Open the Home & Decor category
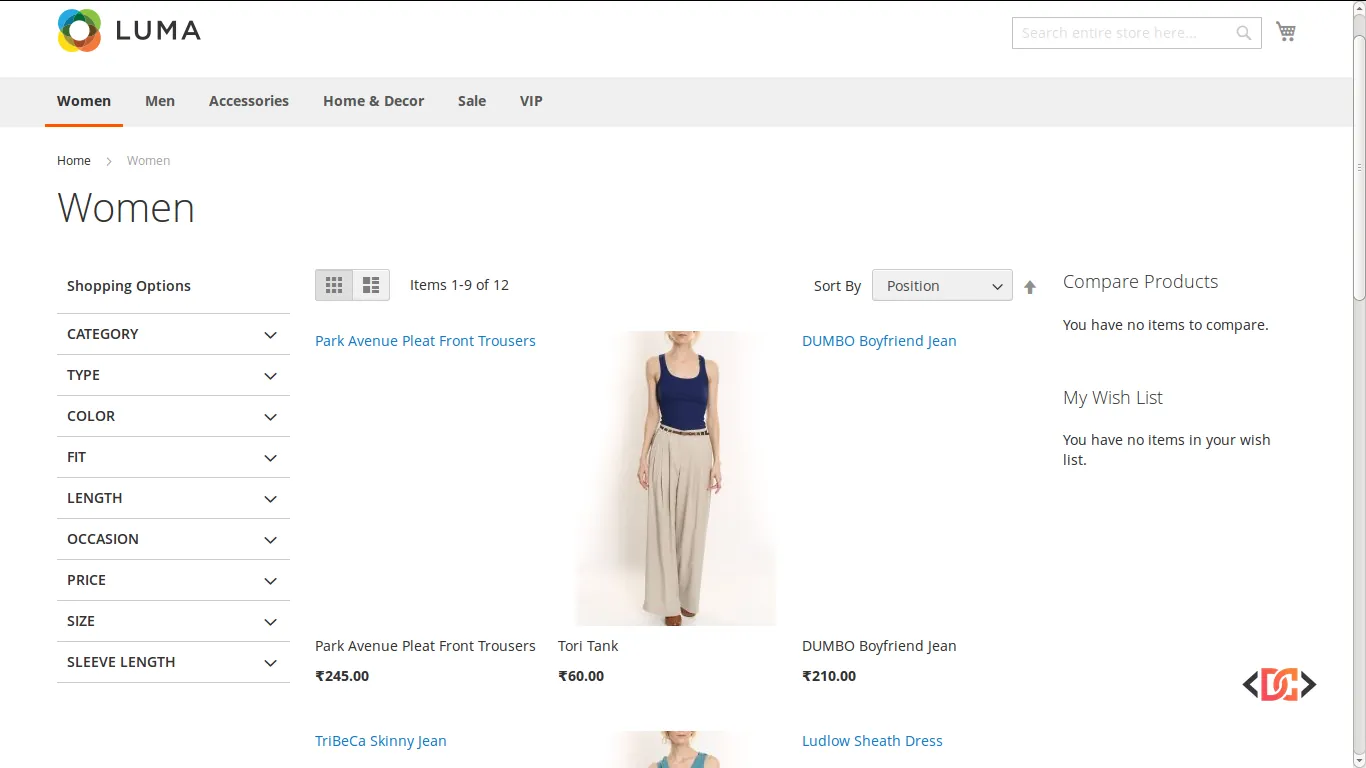The height and width of the screenshot is (768, 1366). [373, 101]
